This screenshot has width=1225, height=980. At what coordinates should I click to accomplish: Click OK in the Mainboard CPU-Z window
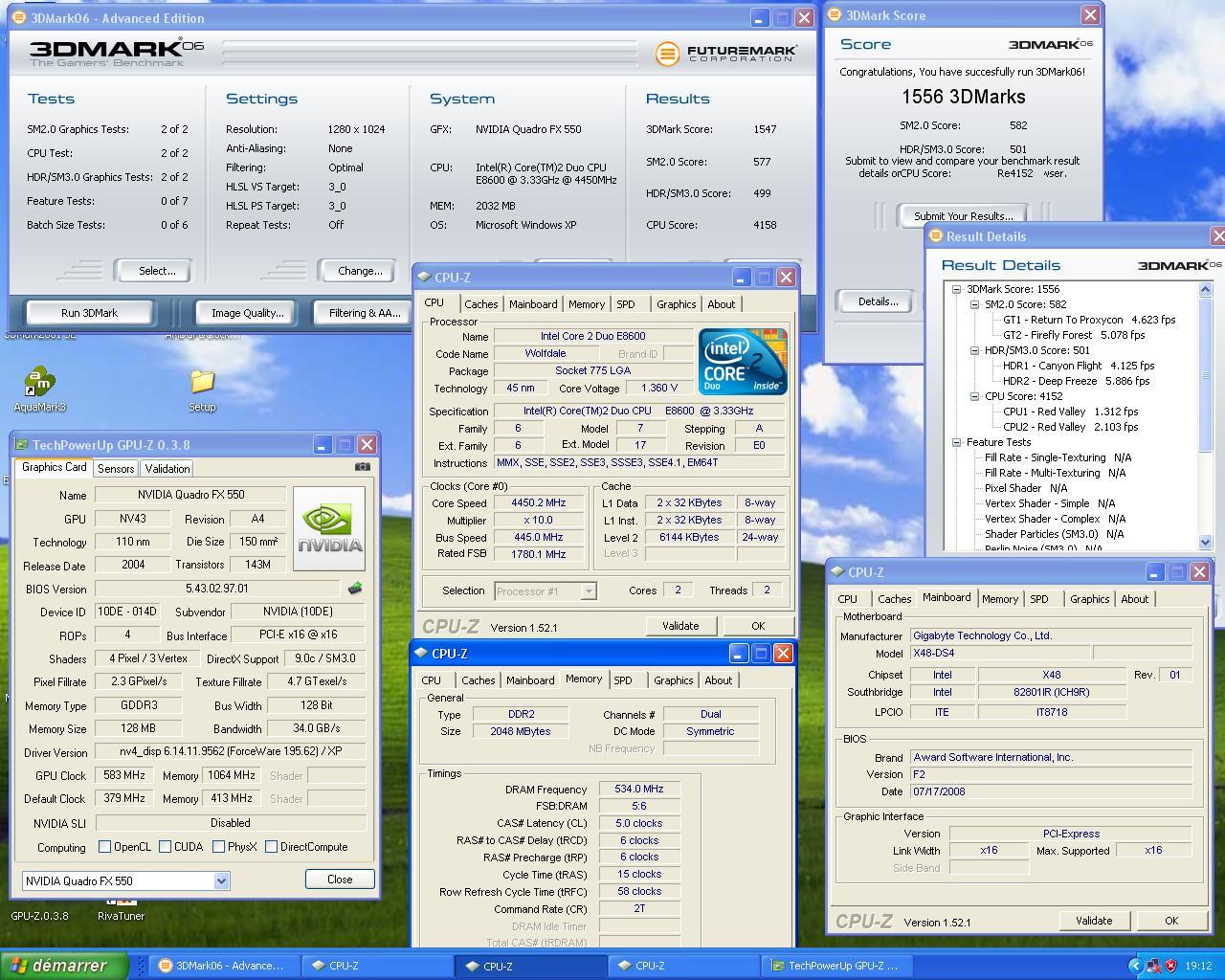tap(1170, 921)
